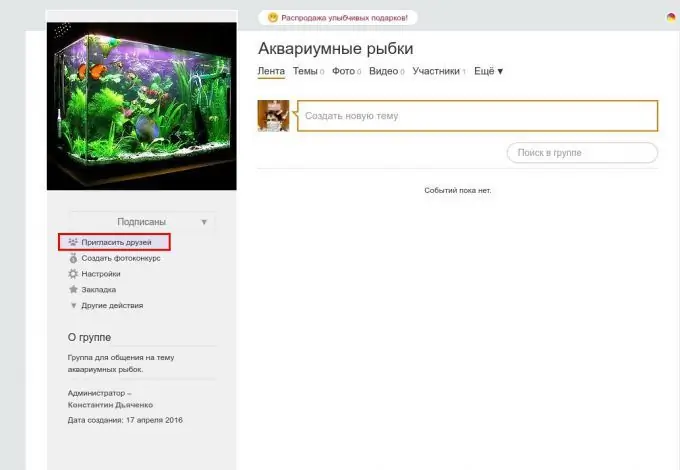The image size is (680, 470).
Task: Click the Создать новую тему field
Action: [478, 116]
